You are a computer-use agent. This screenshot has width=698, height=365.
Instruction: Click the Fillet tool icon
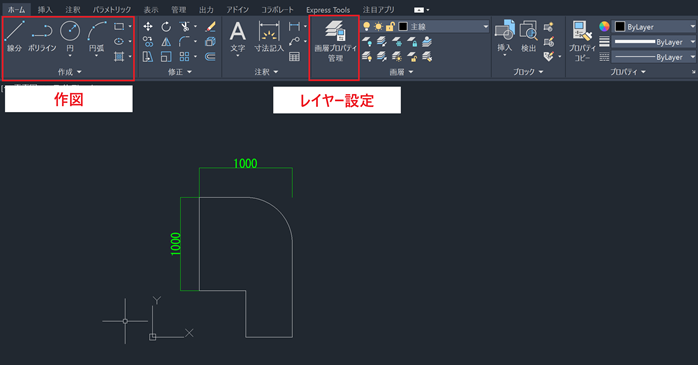(x=184, y=42)
